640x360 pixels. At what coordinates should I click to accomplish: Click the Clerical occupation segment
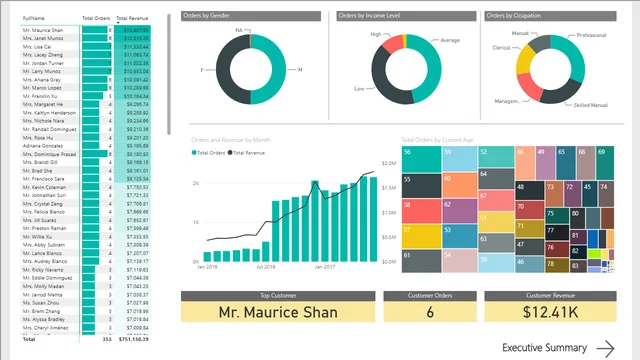point(524,60)
